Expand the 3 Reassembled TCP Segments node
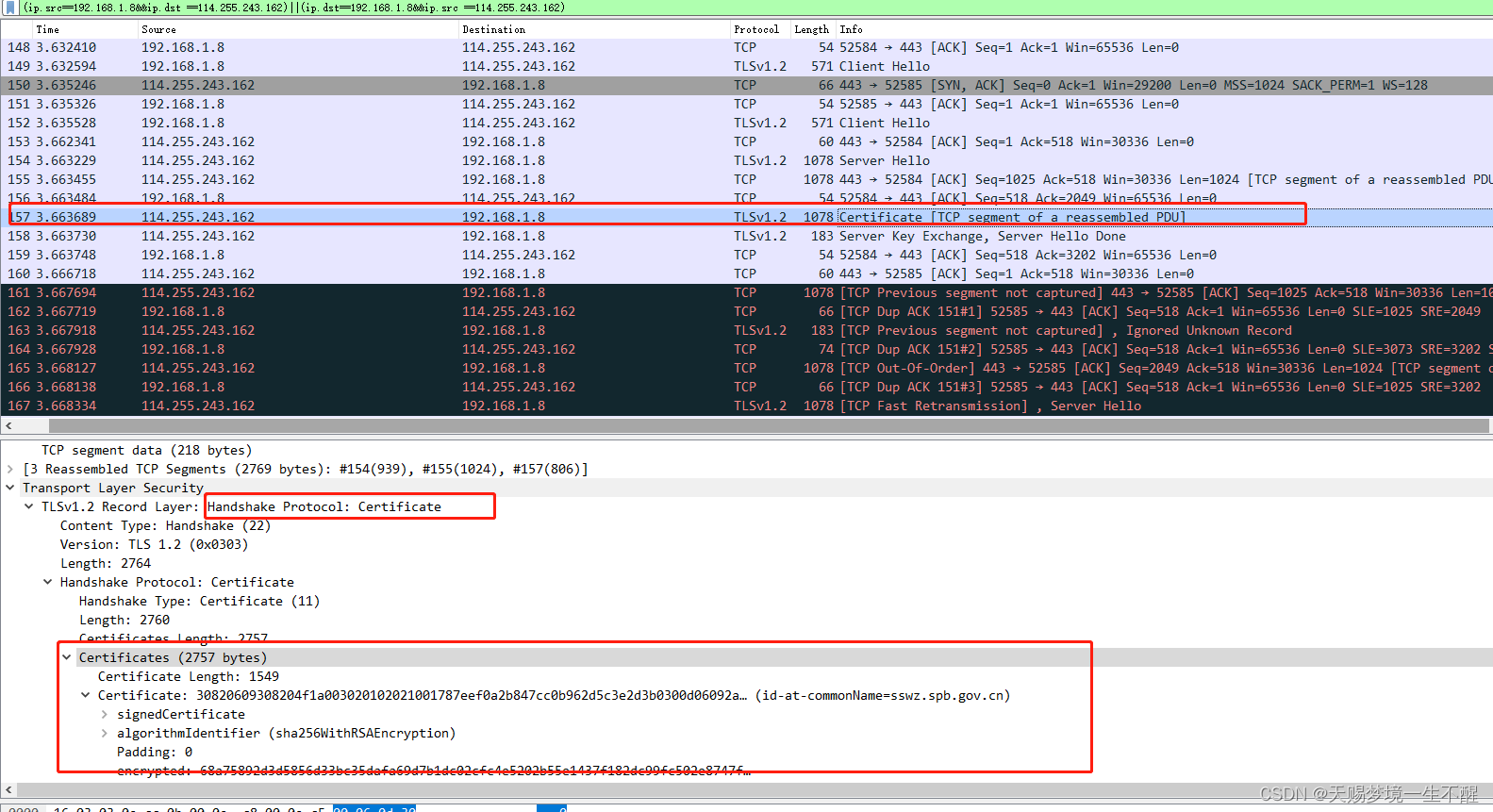Screen dimensions: 1493x812 [x=10, y=469]
